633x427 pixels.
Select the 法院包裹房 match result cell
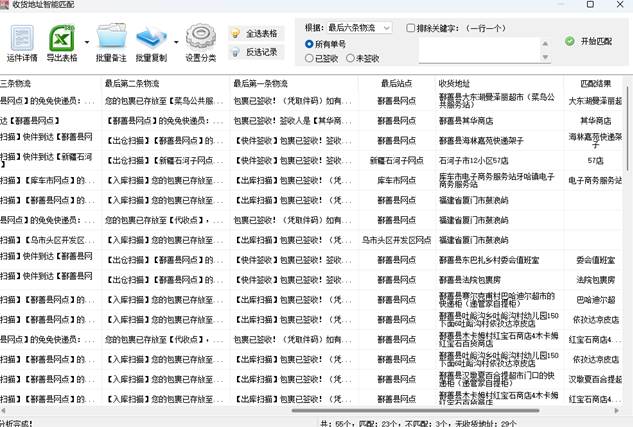(x=595, y=280)
